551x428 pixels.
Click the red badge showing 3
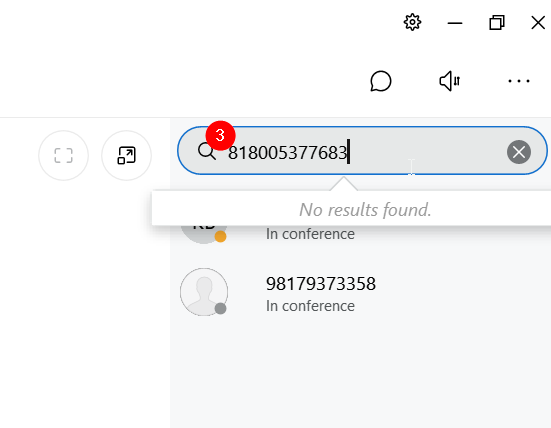coord(220,136)
